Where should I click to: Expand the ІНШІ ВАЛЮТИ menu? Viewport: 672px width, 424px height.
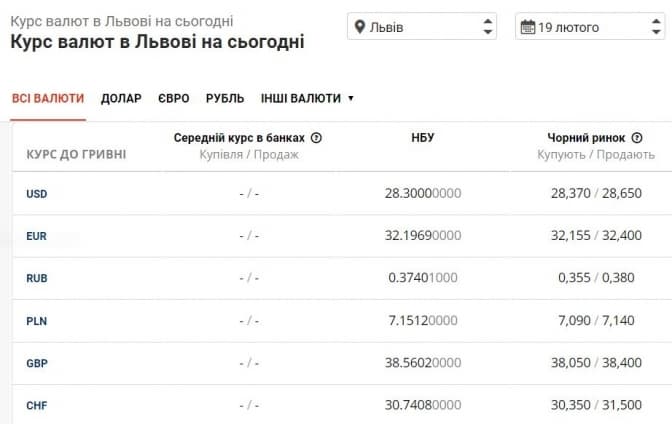(x=307, y=98)
